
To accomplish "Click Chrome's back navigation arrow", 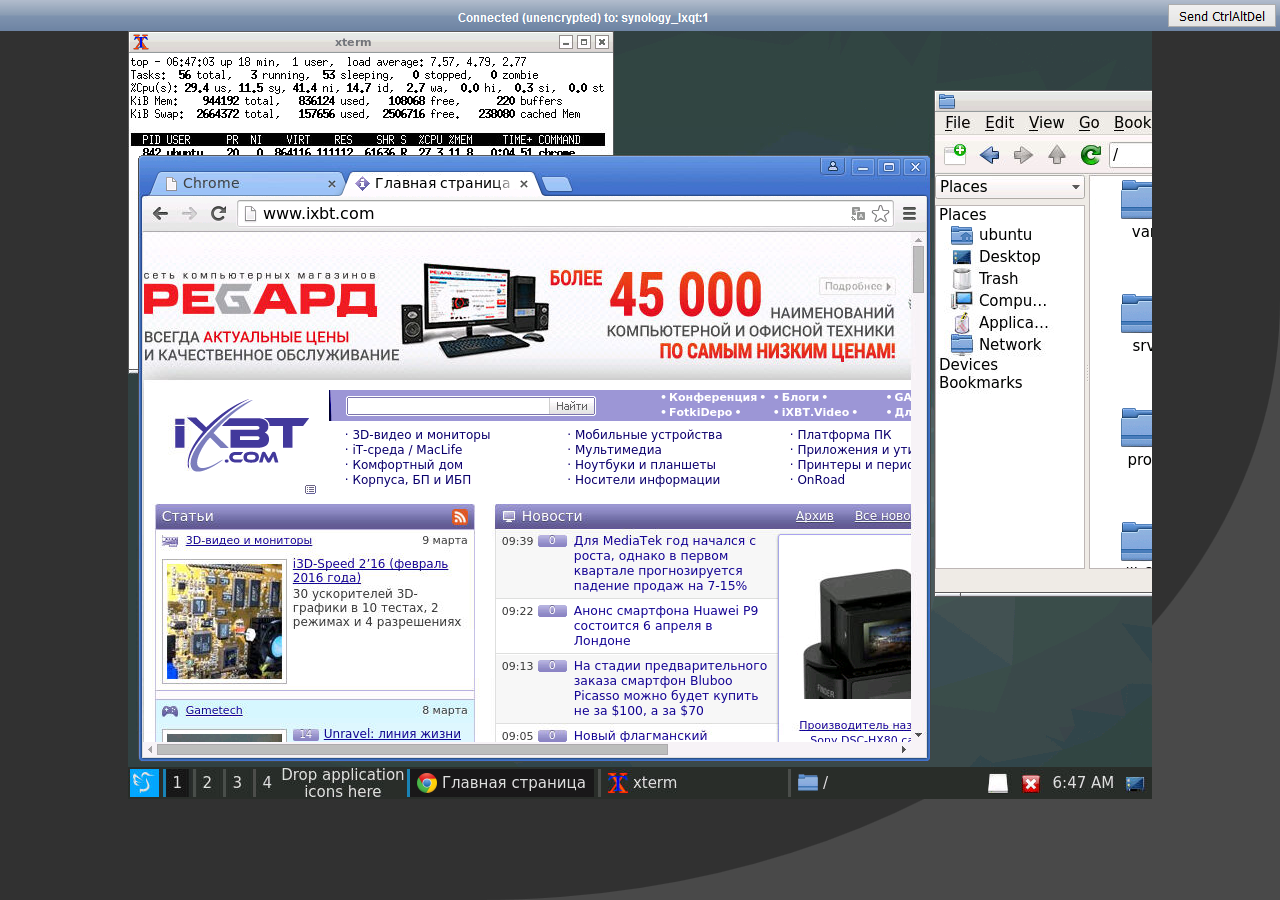I will 160,213.
